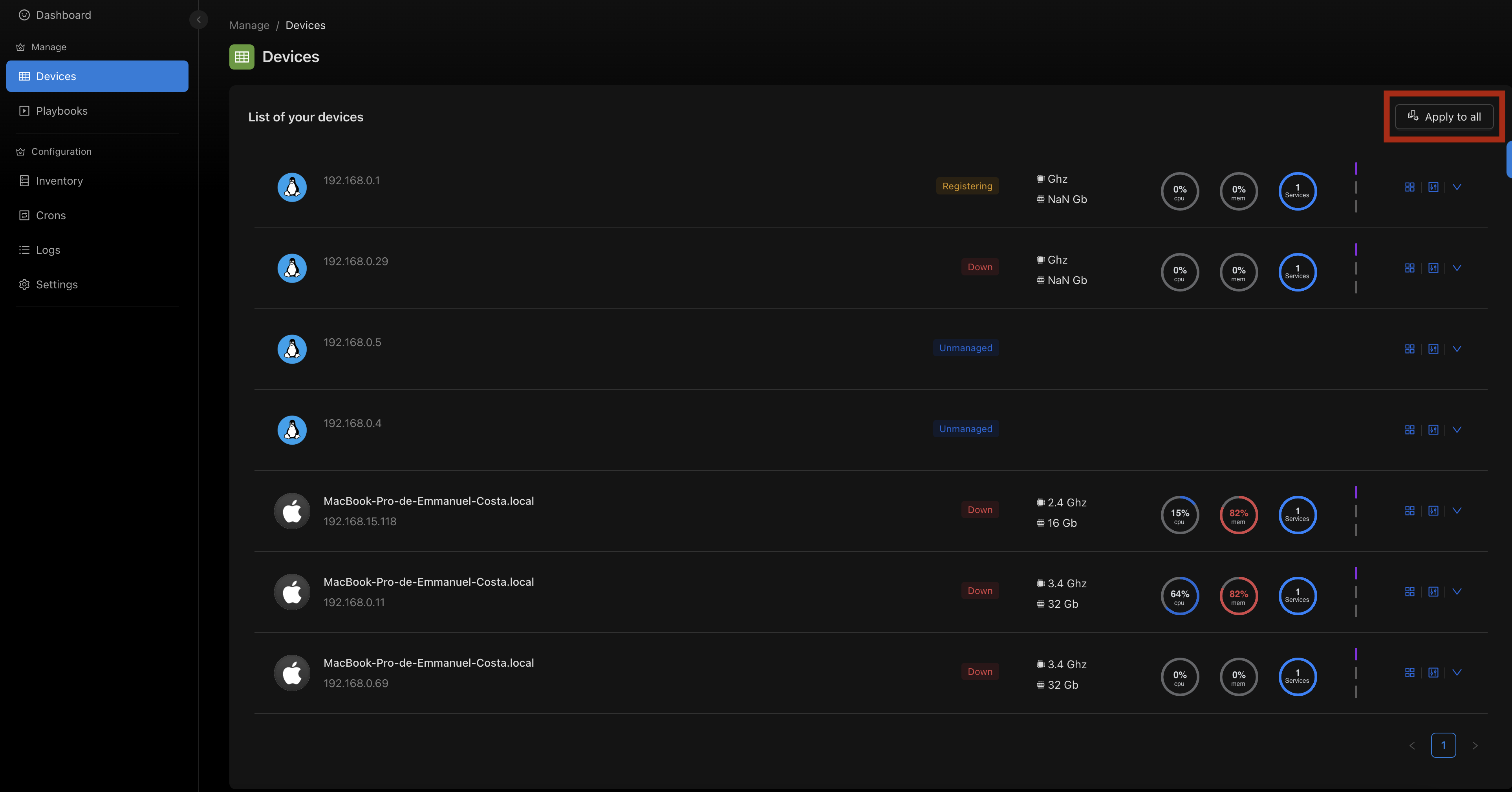Click the Linux icon for 192.168.0.4
Viewport: 1512px width, 792px height.
click(x=292, y=430)
